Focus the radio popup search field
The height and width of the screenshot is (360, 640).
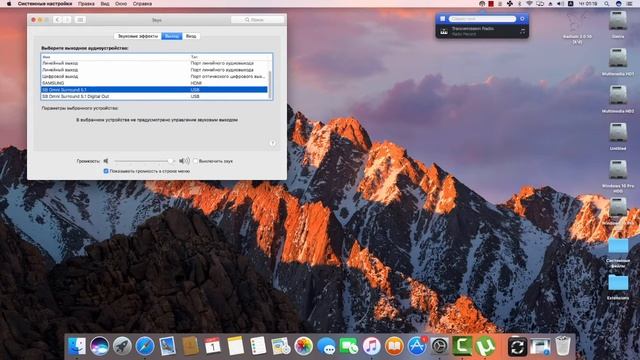click(x=482, y=19)
